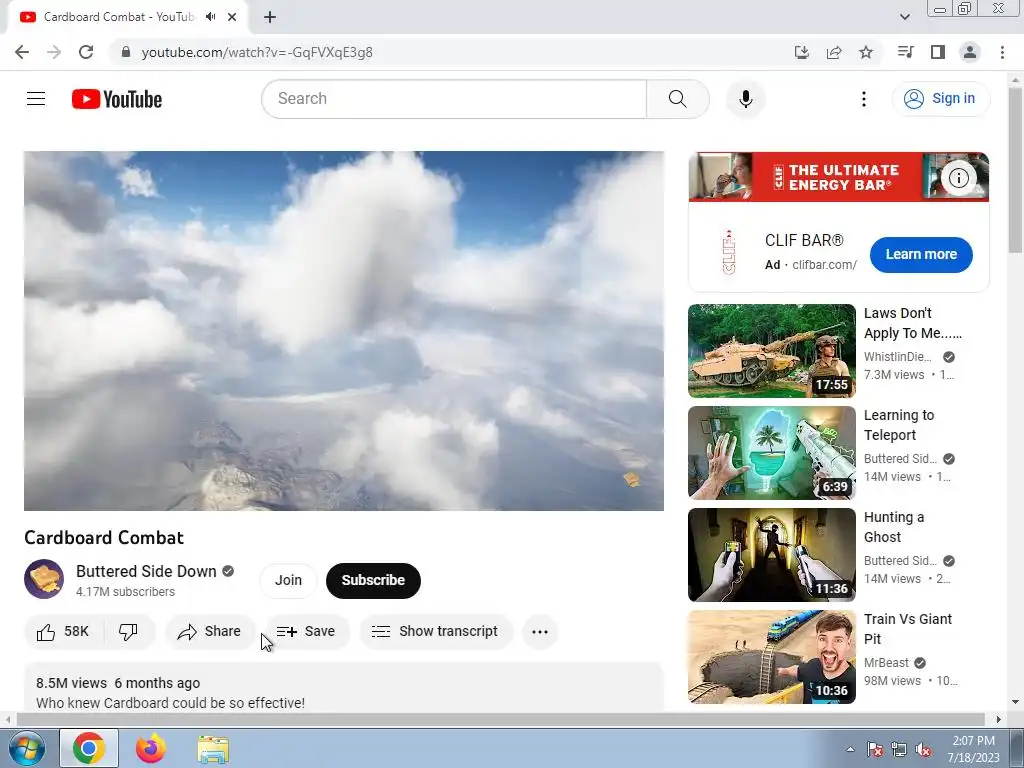The height and width of the screenshot is (768, 1024).
Task: Open the Chrome profile avatar
Action: [970, 52]
